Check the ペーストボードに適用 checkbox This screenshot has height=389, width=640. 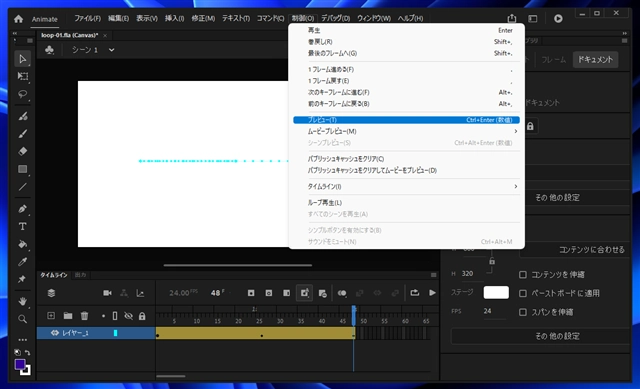click(522, 293)
